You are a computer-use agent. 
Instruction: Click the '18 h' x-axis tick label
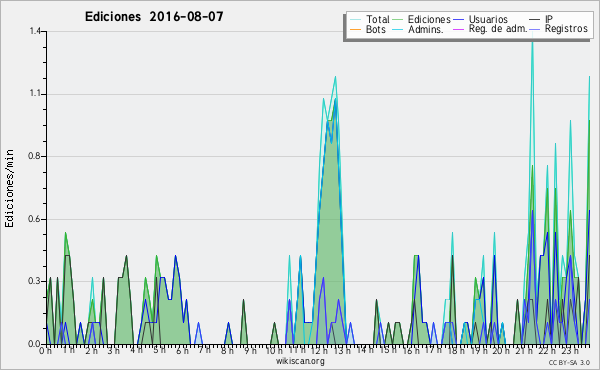(456, 350)
